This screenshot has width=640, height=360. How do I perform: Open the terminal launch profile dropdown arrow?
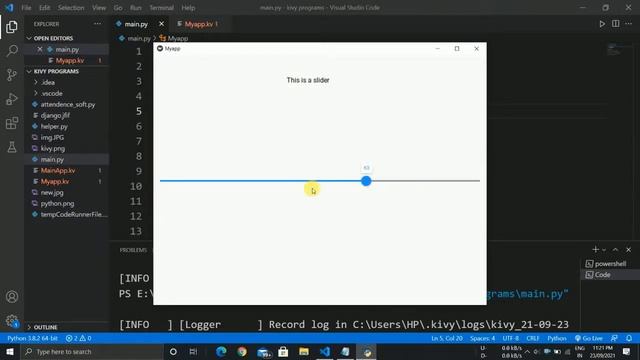pos(604,250)
